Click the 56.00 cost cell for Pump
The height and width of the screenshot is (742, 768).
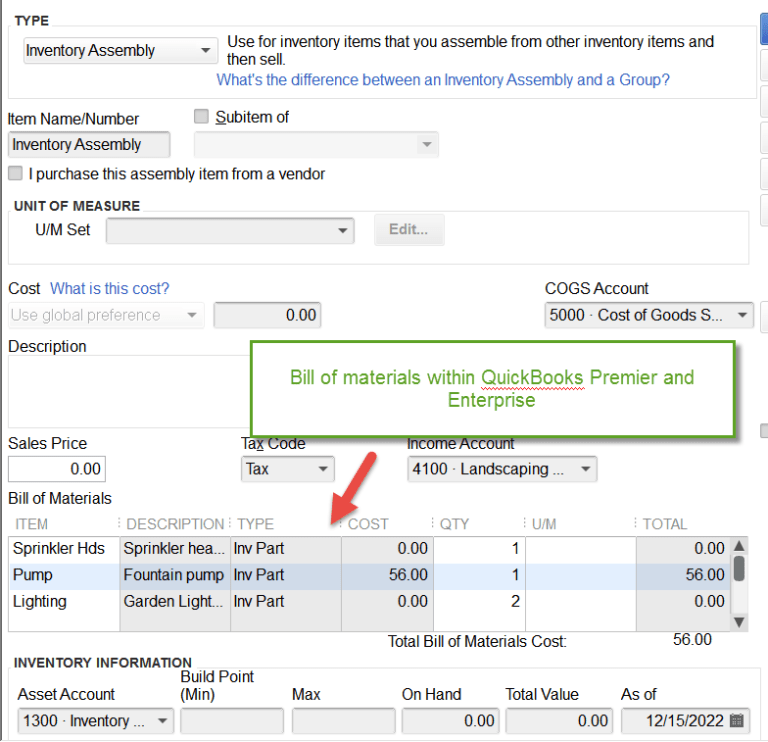tap(387, 574)
